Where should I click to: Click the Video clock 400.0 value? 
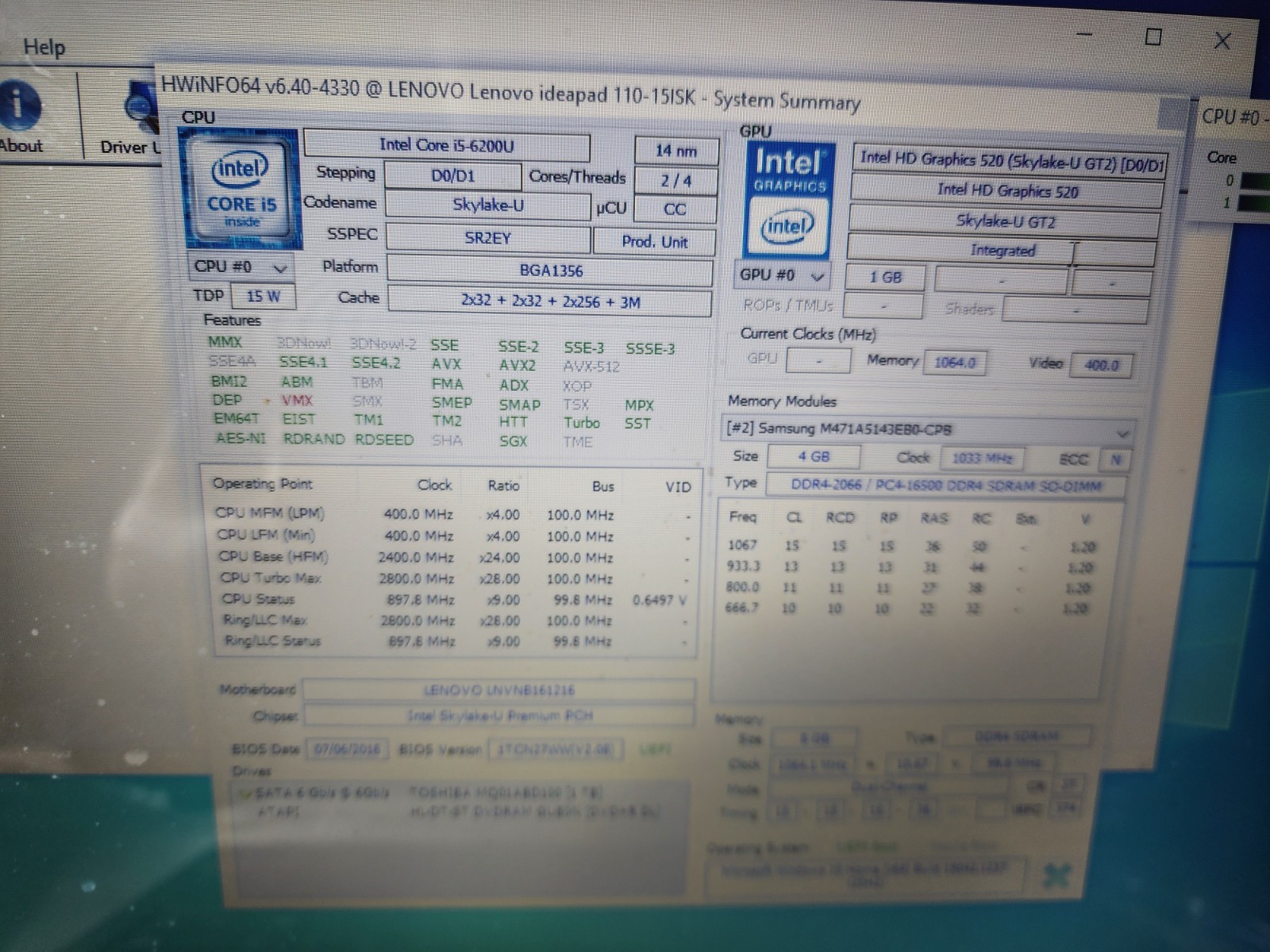point(1101,365)
